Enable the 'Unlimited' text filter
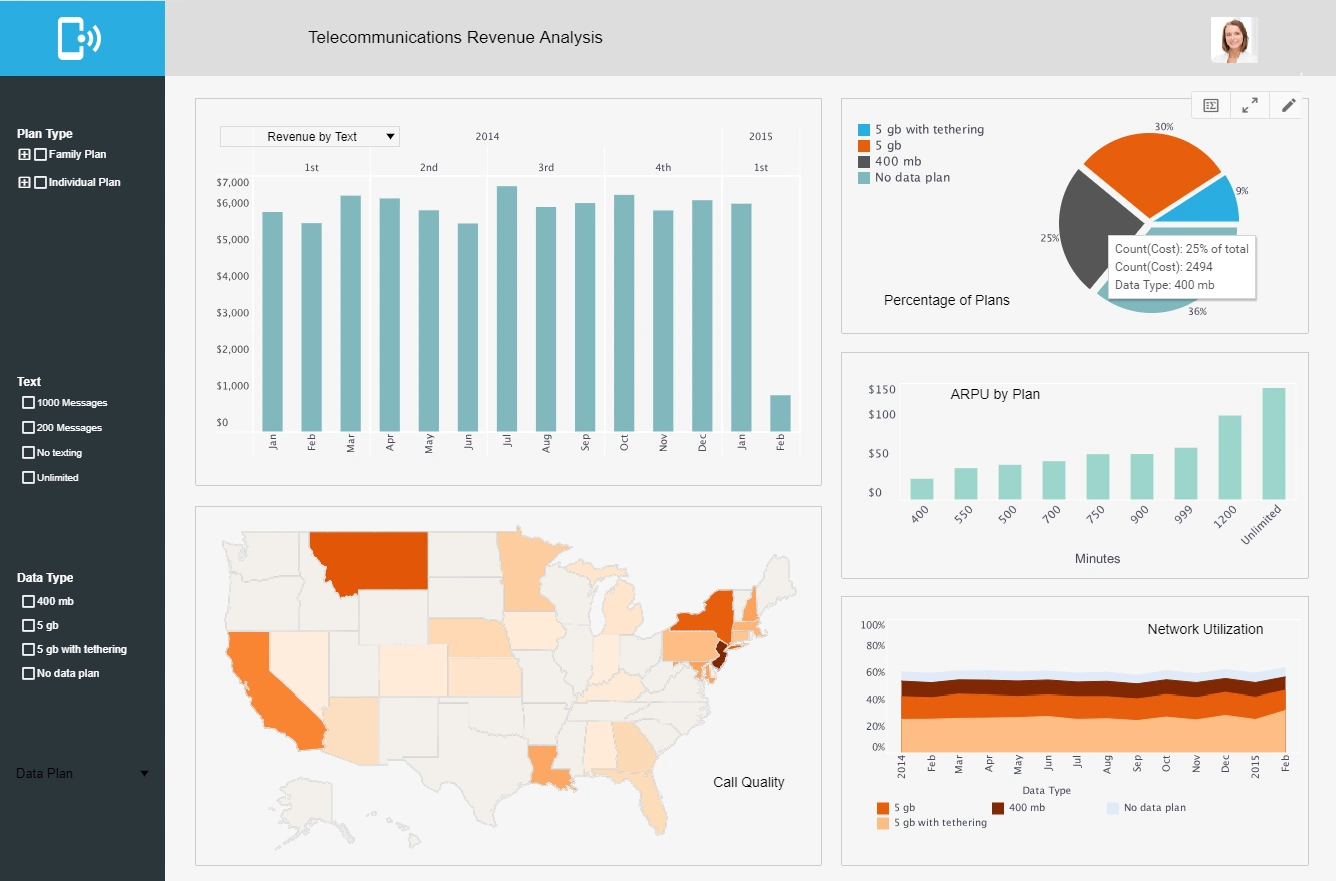The image size is (1336, 881). click(x=27, y=477)
